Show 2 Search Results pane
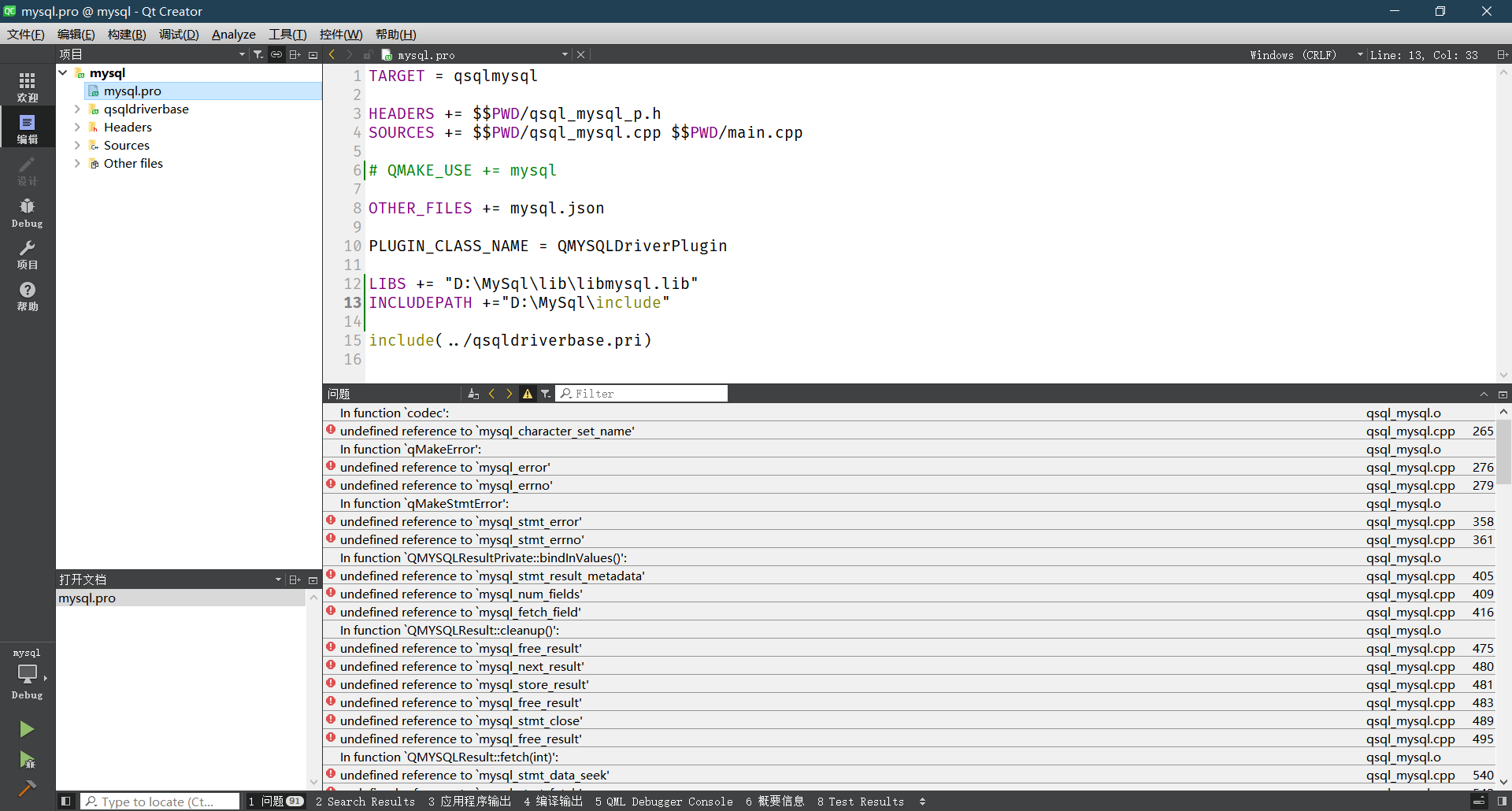The image size is (1512, 811). coord(365,802)
